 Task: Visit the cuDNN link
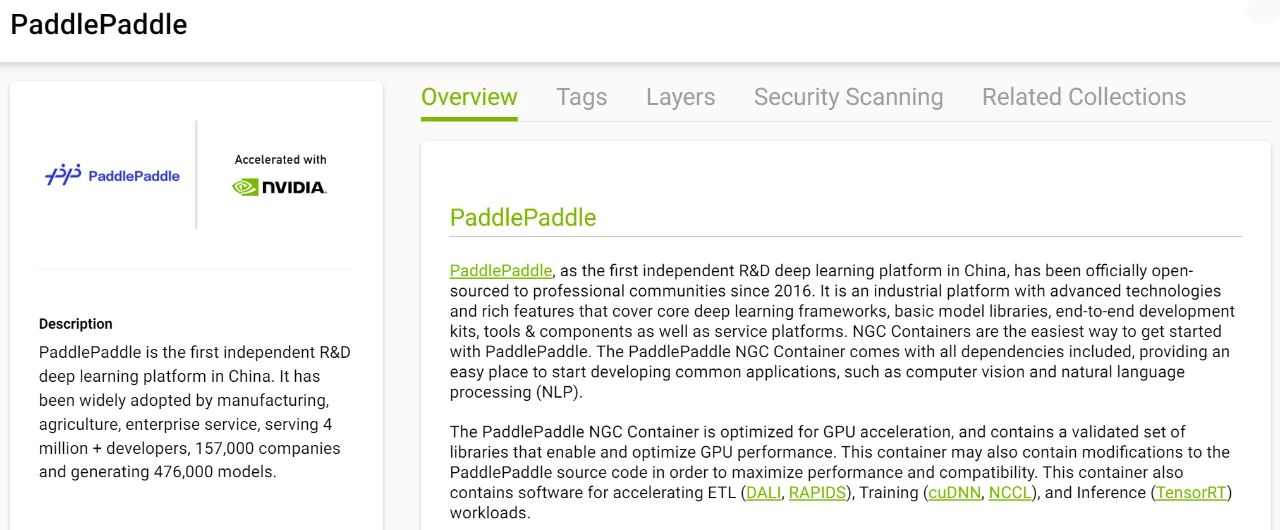click(x=953, y=493)
